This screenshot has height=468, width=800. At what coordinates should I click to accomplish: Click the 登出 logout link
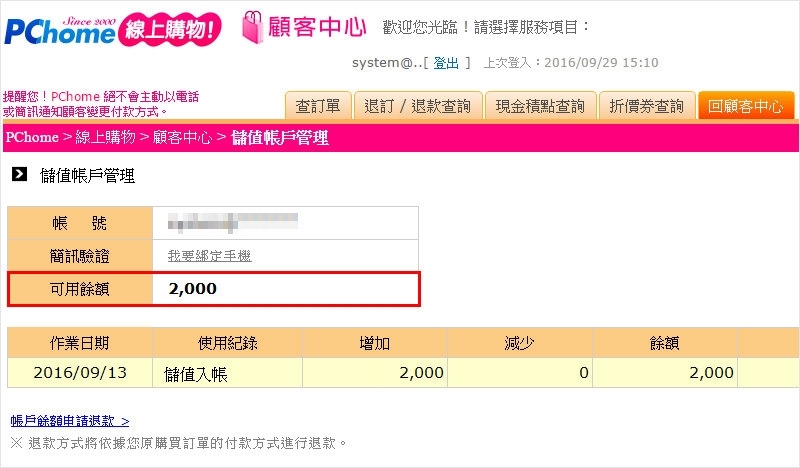tap(446, 63)
